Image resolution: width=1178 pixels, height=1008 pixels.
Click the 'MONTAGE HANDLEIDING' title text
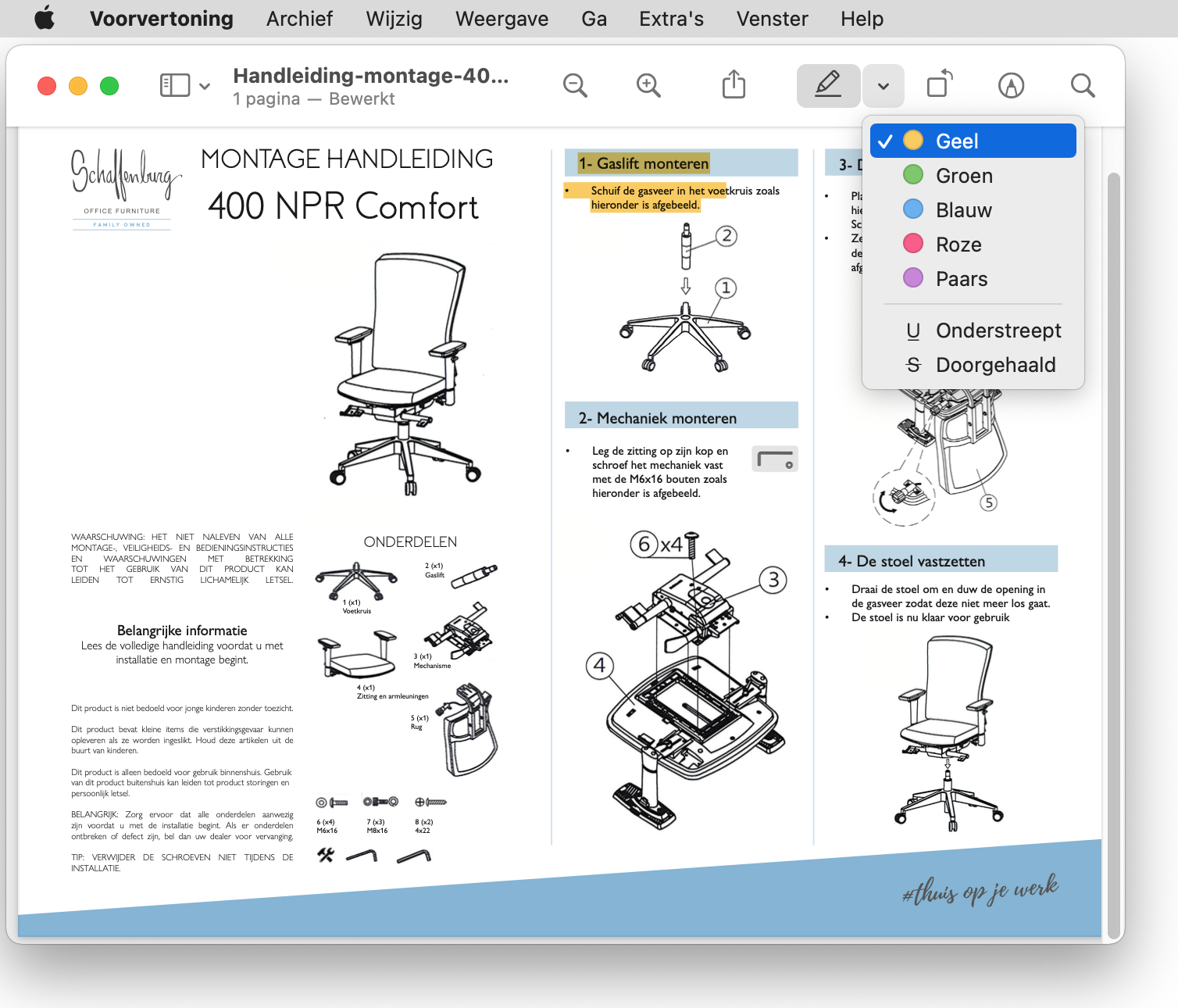click(347, 159)
